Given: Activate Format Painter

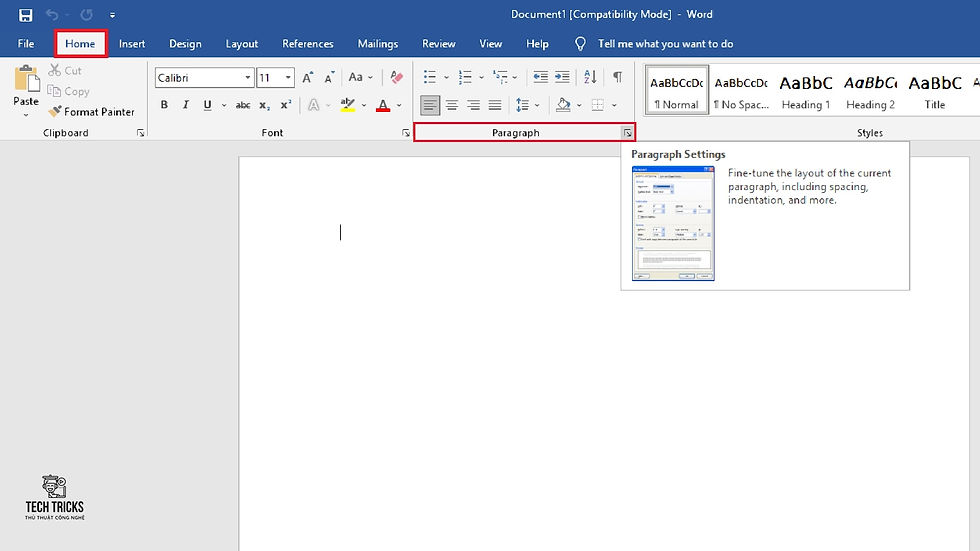Looking at the screenshot, I should [91, 112].
